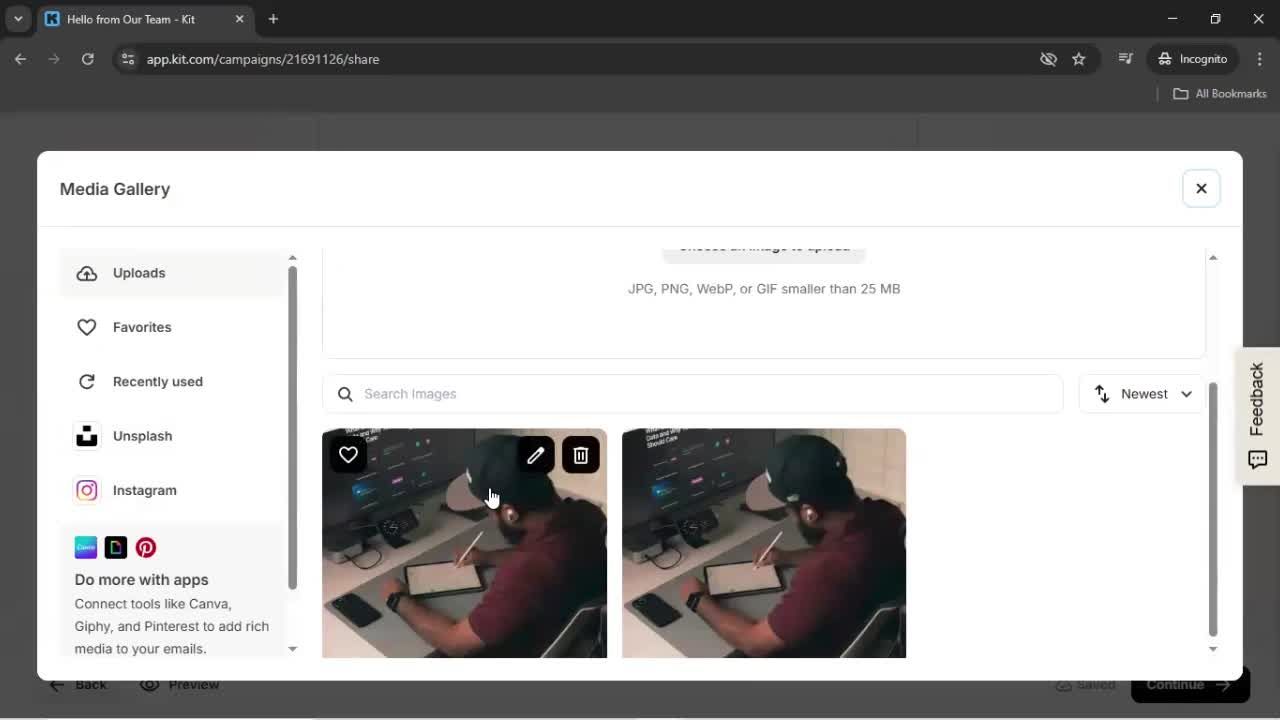The height and width of the screenshot is (720, 1280).
Task: Select Recently used media
Action: pos(157,381)
